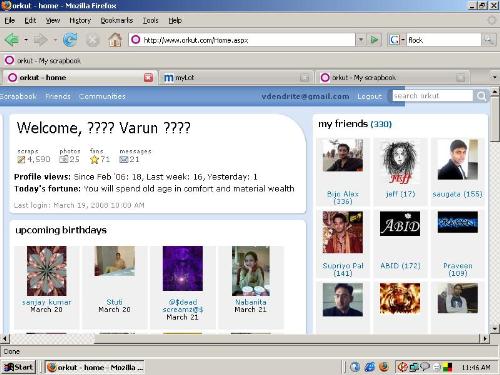Image resolution: width=500 pixels, height=375 pixels.
Task: Go to the Home page icon
Action: [115, 40]
